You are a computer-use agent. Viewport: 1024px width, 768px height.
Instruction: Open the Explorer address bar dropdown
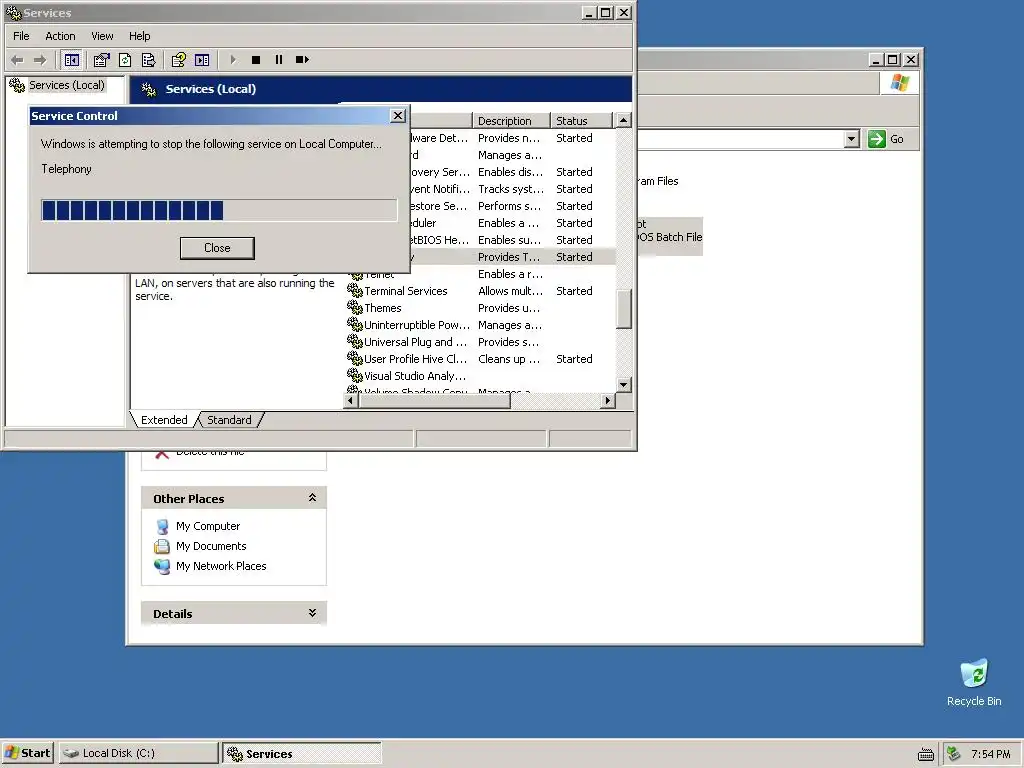(851, 139)
